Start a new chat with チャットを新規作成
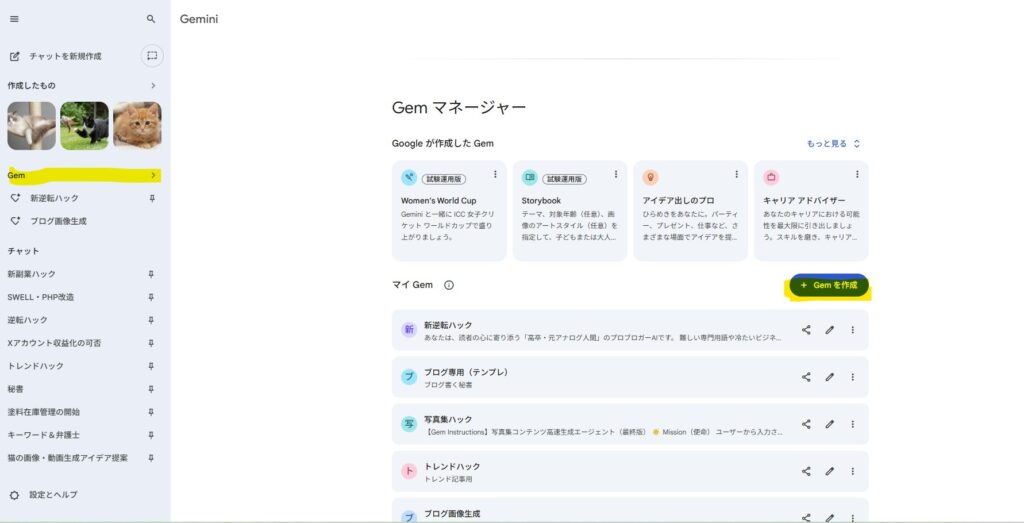Viewport: 1024px width, 523px height. (64, 56)
